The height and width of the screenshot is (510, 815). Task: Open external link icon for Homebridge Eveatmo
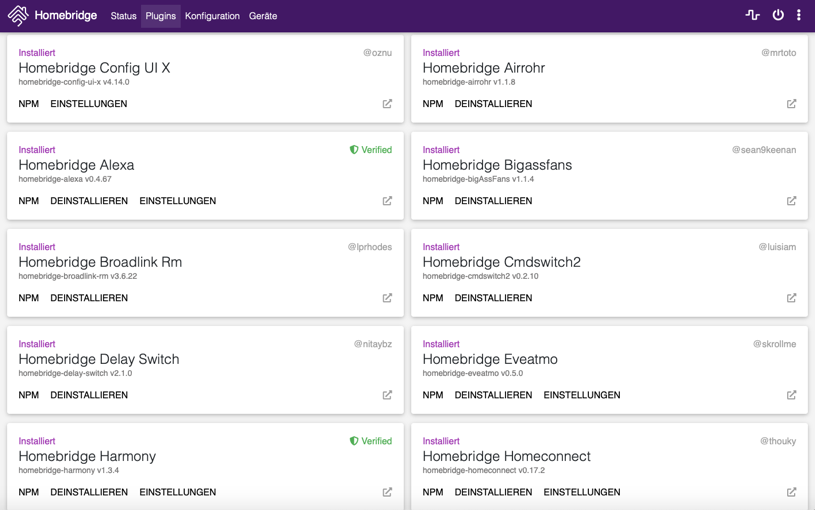791,395
